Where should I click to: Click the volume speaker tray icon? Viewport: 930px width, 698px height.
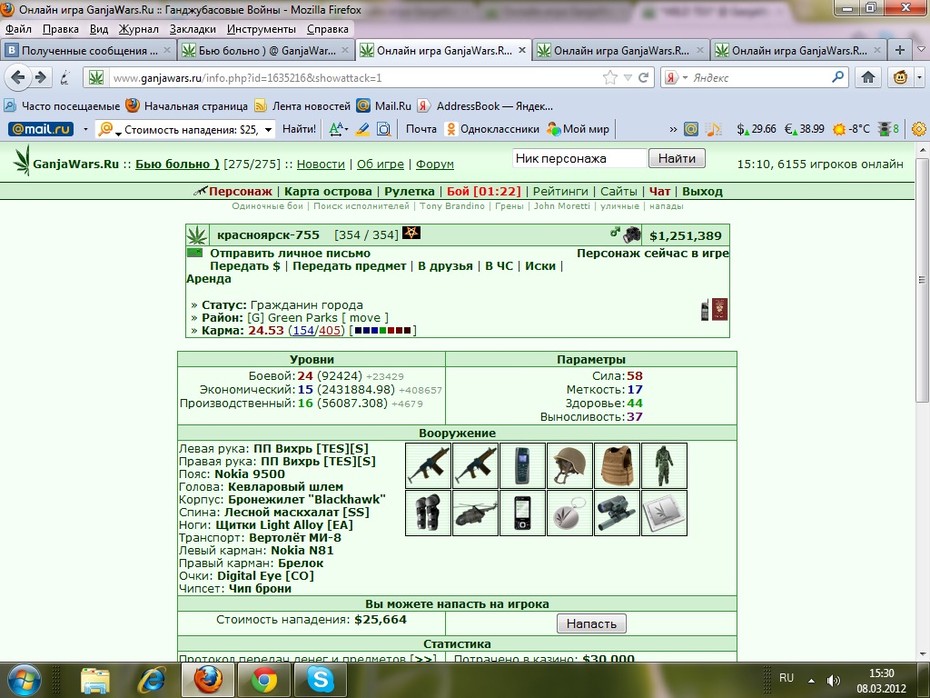833,680
